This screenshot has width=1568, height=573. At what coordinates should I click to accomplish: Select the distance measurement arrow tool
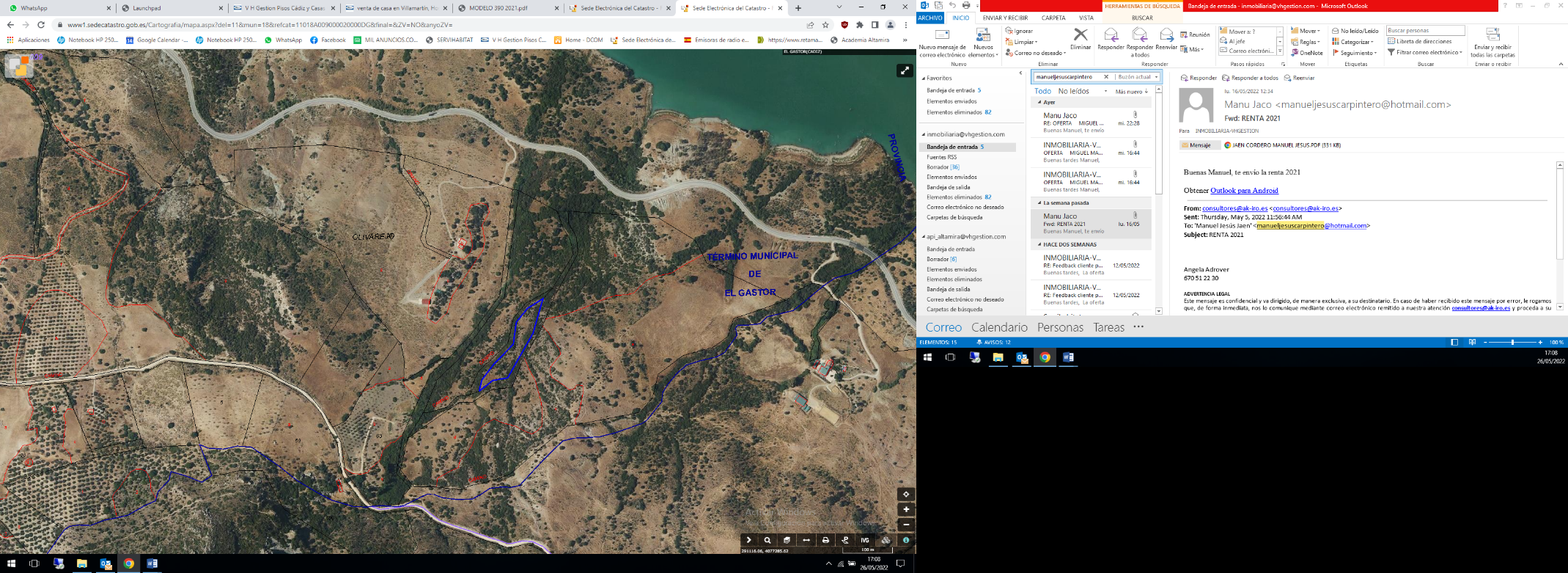[x=806, y=540]
